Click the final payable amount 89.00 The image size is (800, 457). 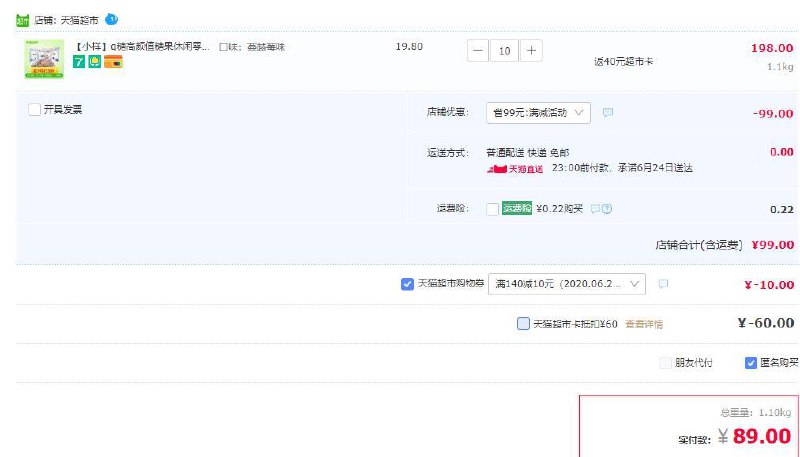pos(762,436)
